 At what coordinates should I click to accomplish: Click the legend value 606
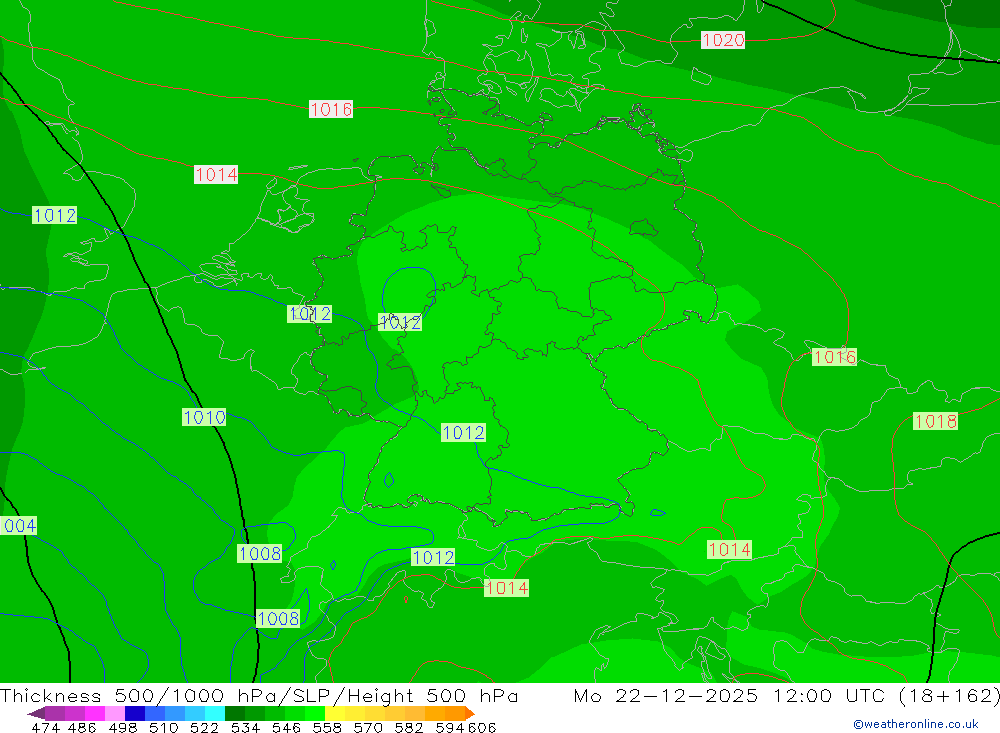482,728
